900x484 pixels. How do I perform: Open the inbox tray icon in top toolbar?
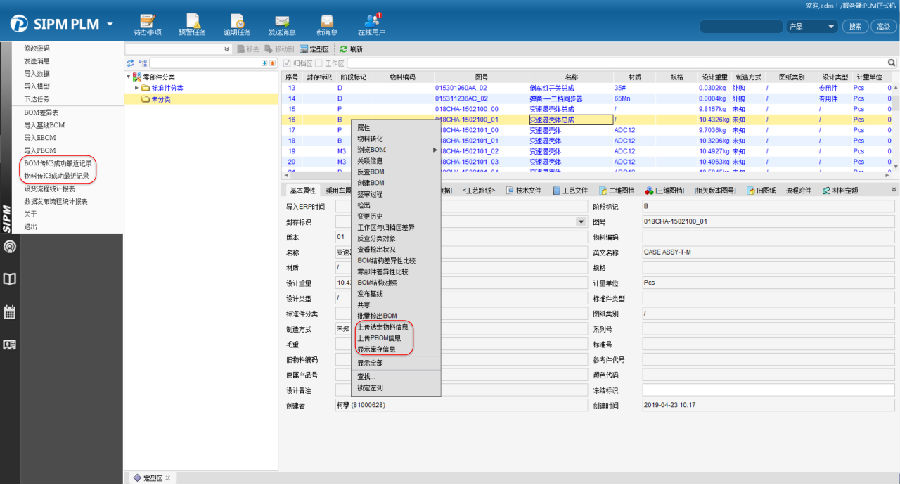point(326,22)
